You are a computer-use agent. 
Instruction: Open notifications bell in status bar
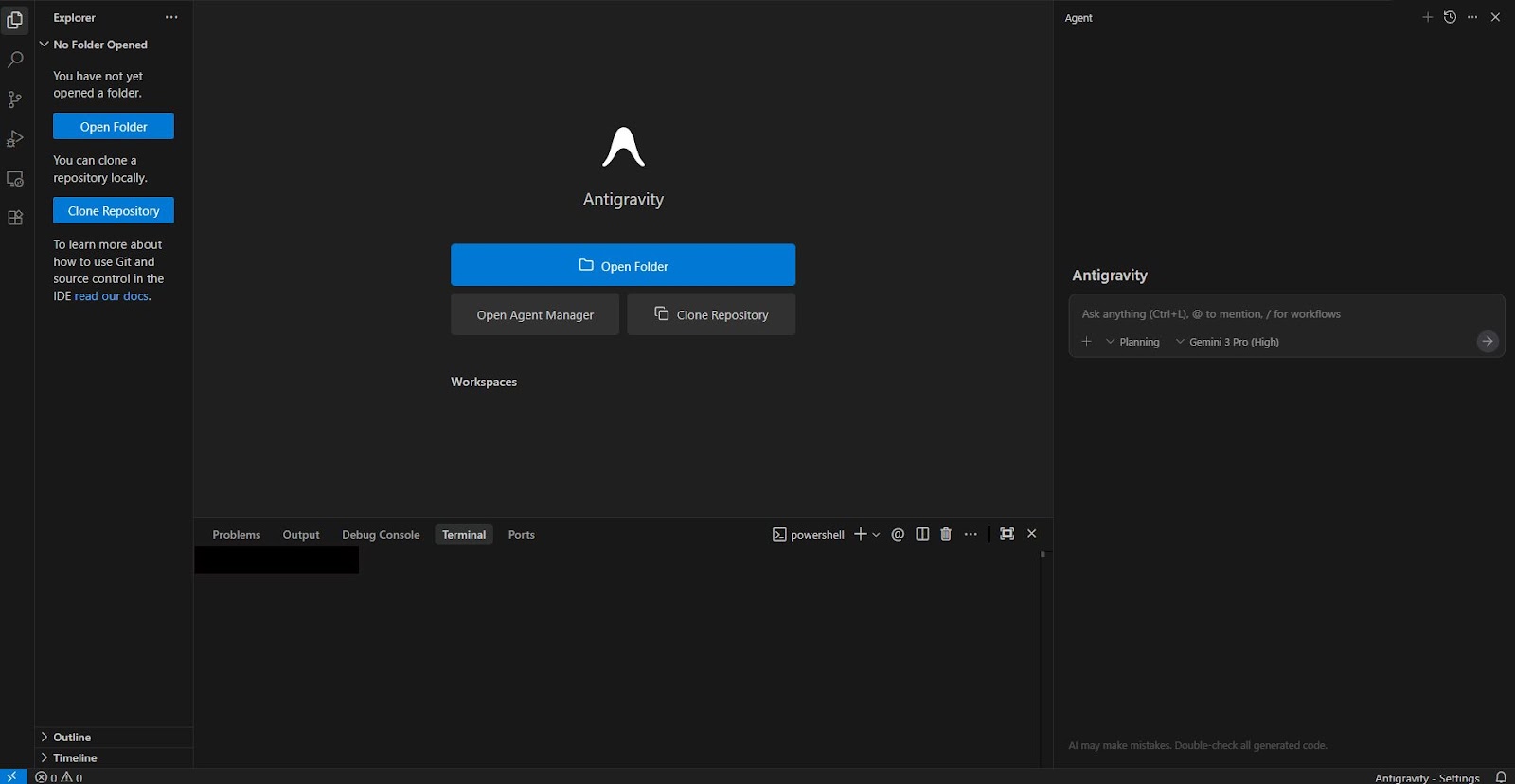click(x=1500, y=776)
